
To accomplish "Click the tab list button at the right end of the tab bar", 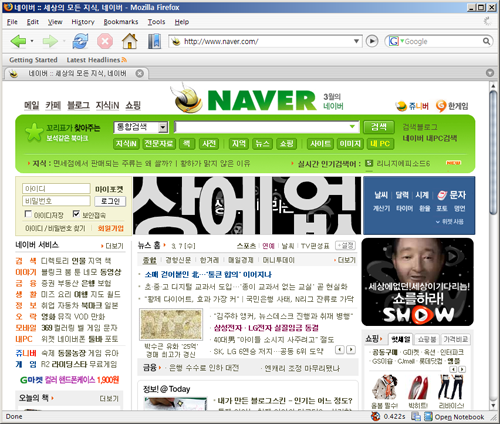I will tap(490, 73).
